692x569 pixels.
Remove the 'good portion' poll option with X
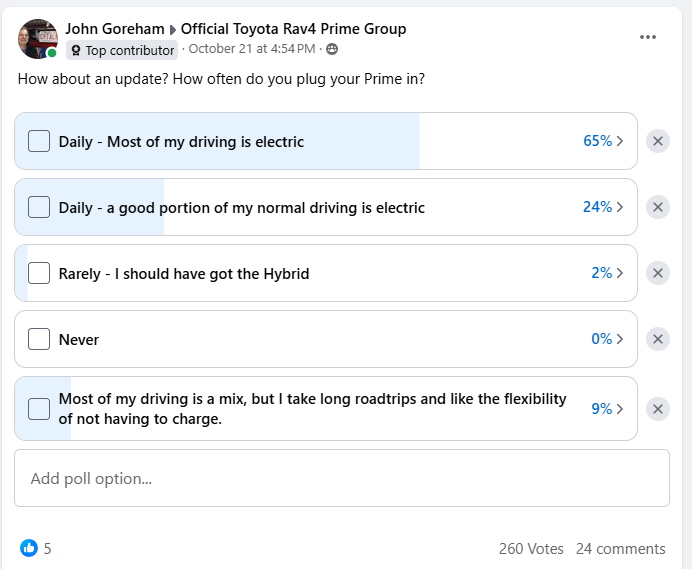[x=657, y=207]
